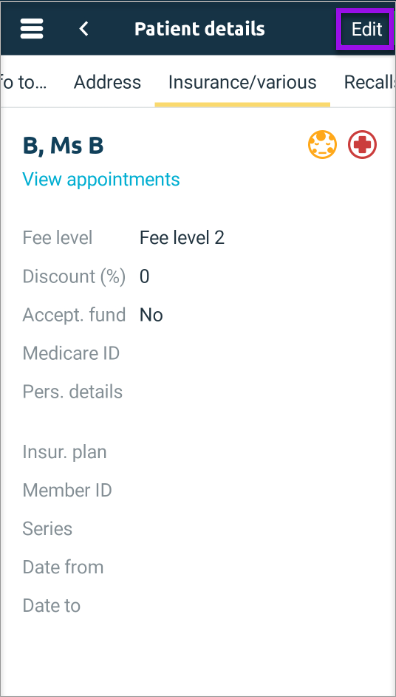
Task: Click the Accept. fund No value
Action: [151, 315]
